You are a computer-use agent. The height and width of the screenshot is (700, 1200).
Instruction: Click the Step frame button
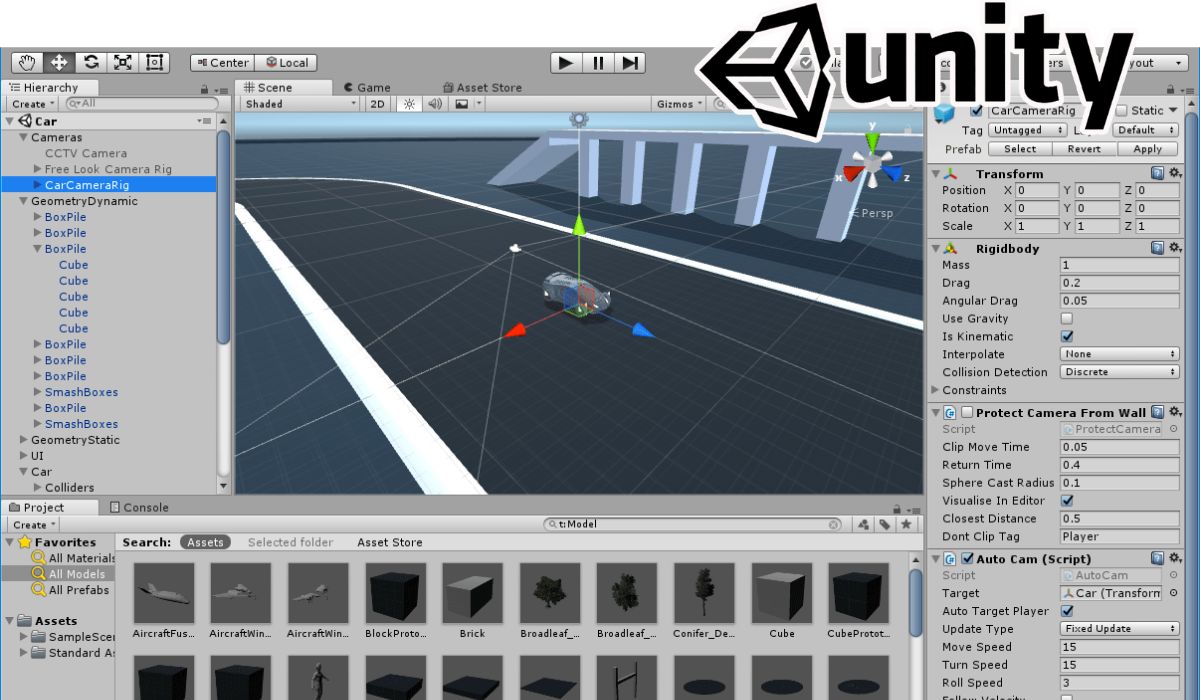tap(629, 63)
